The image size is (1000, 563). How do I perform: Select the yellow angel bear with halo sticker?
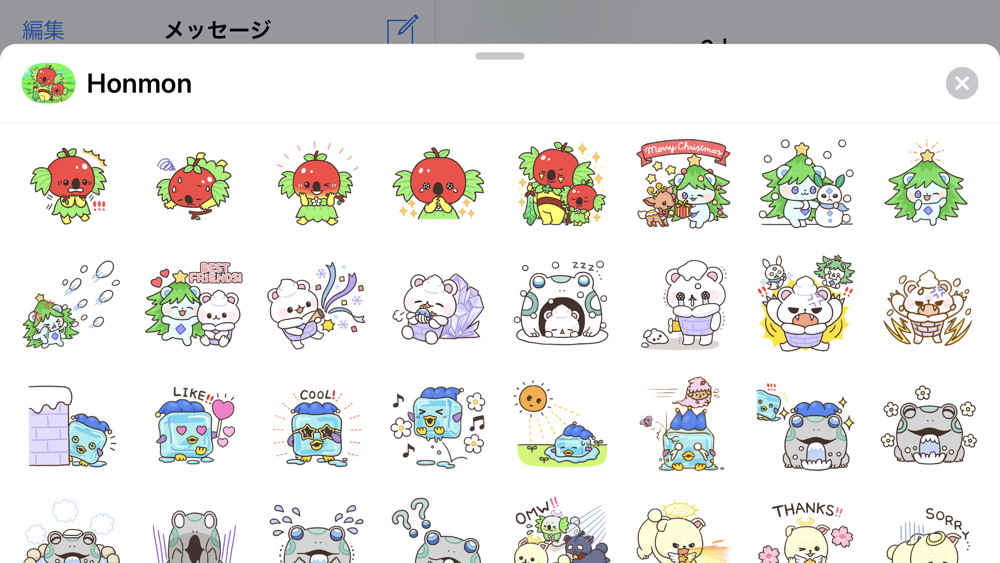click(683, 532)
